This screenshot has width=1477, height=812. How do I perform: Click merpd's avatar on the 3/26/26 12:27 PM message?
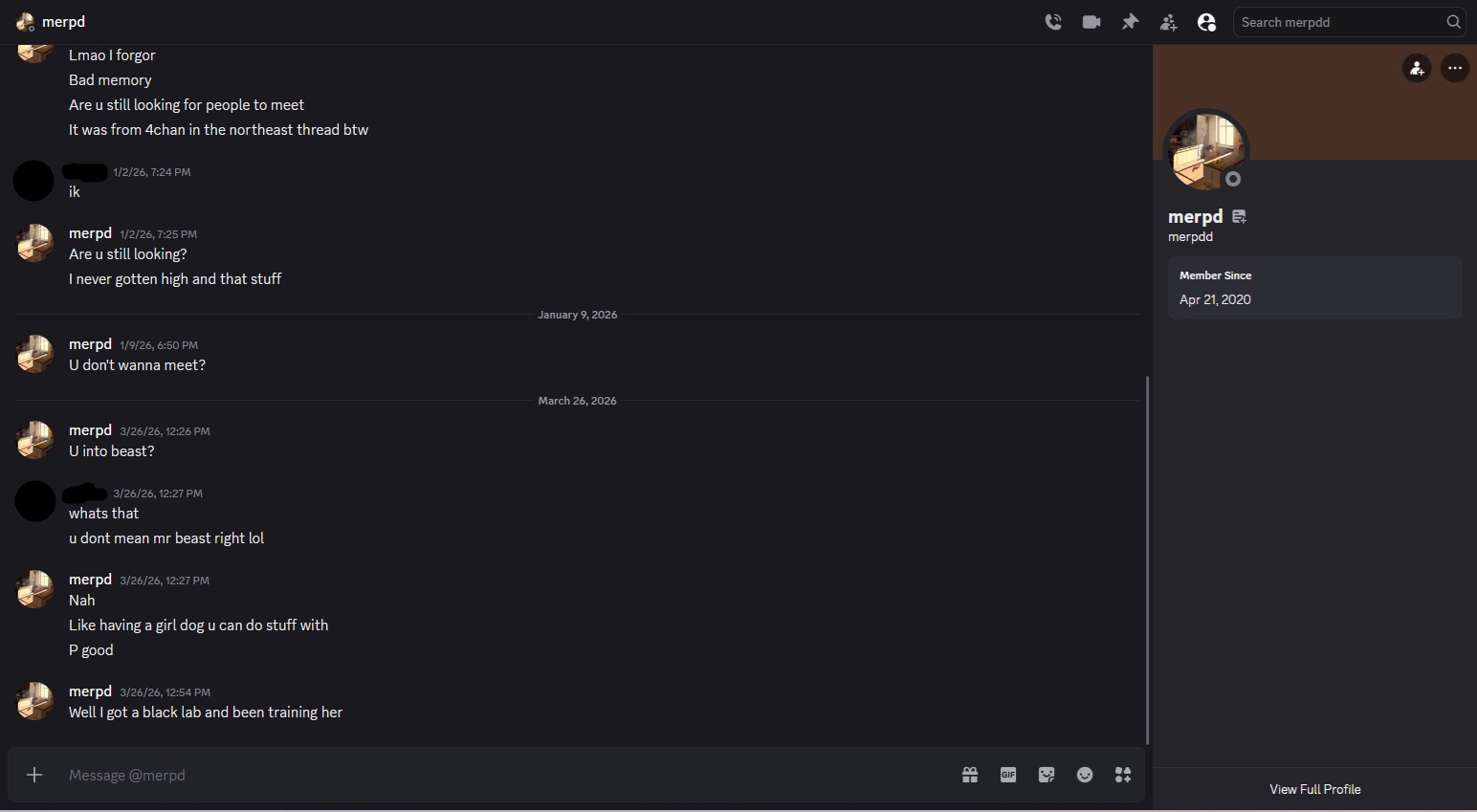click(34, 589)
